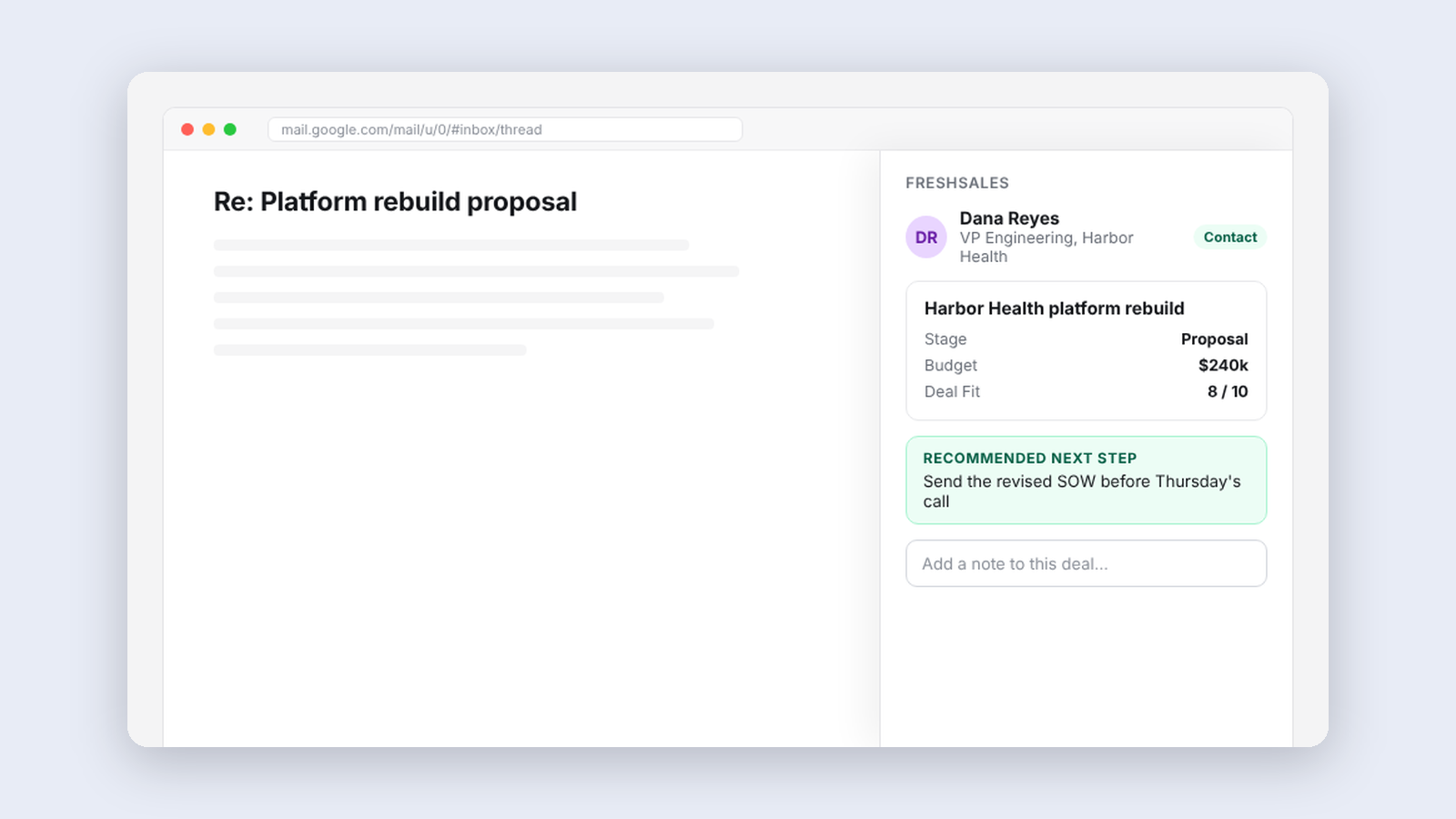The width and height of the screenshot is (1456, 819).
Task: Click the Send the revised SOW recommendation text
Action: click(x=1081, y=491)
